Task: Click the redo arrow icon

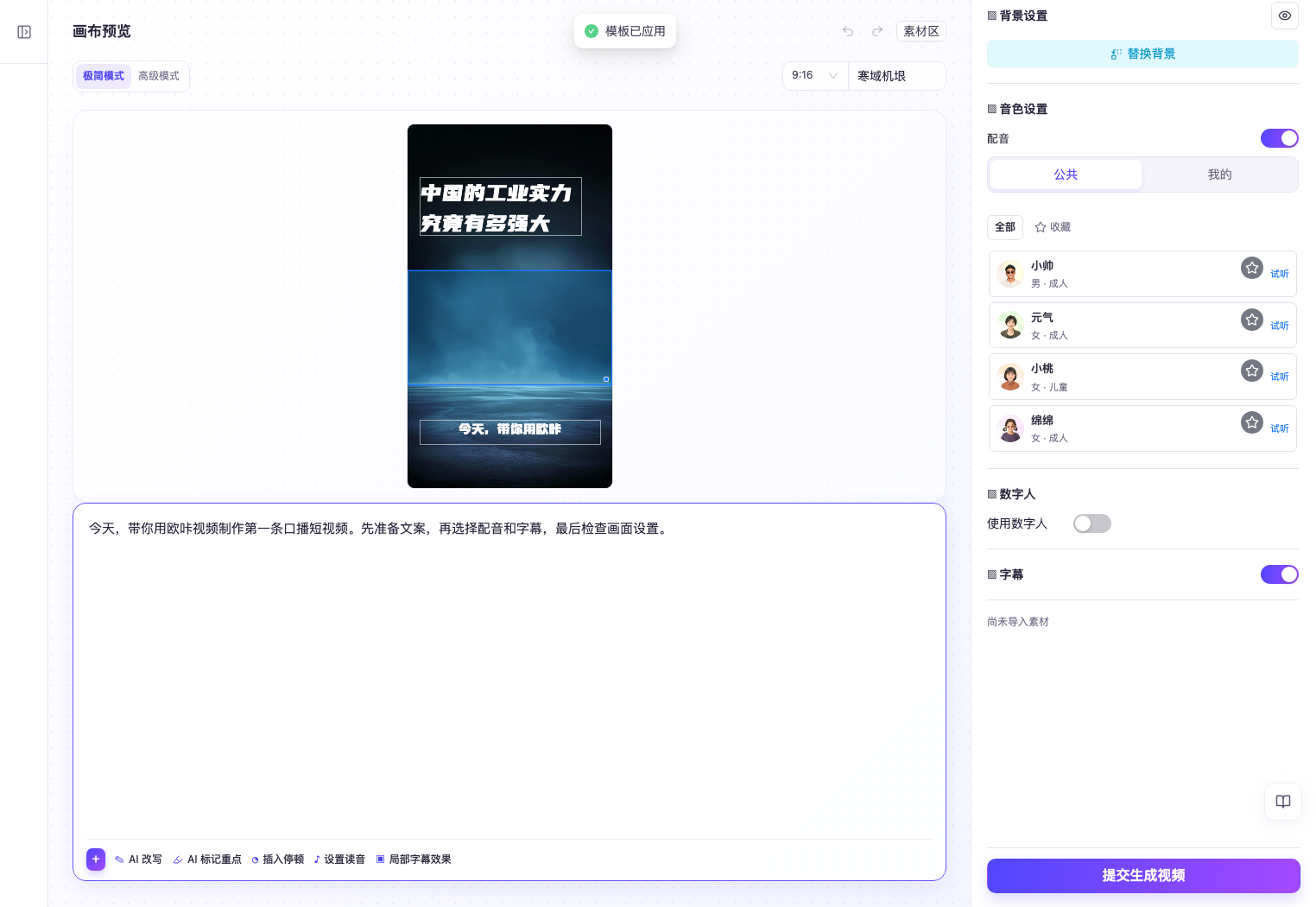Action: [877, 31]
